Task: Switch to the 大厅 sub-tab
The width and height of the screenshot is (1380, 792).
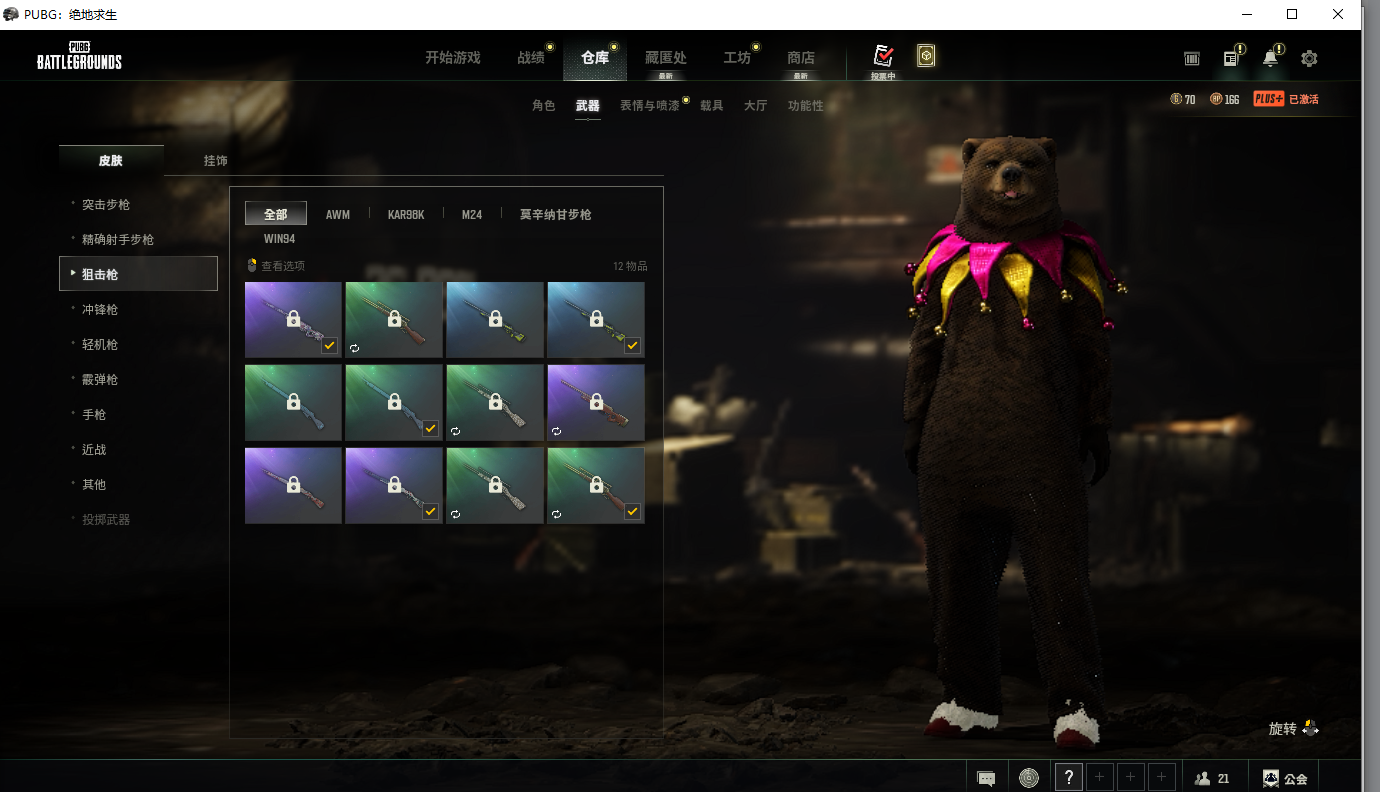Action: point(755,105)
